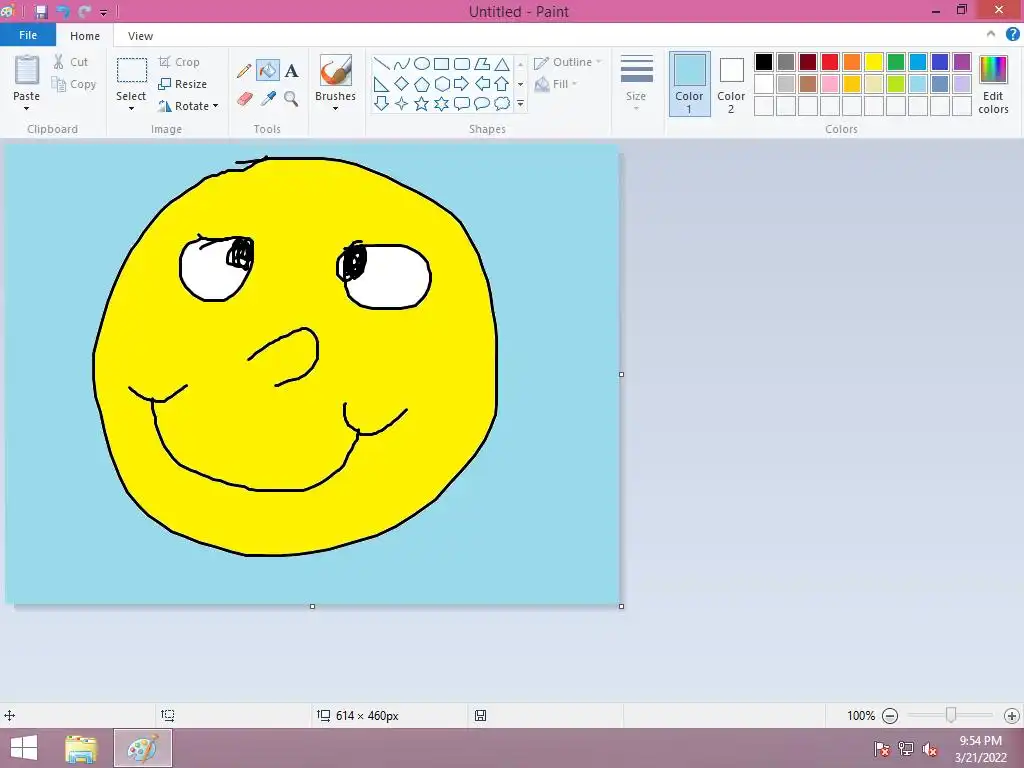Open Edit colors dialog
Viewport: 1024px width, 768px height.
point(993,84)
